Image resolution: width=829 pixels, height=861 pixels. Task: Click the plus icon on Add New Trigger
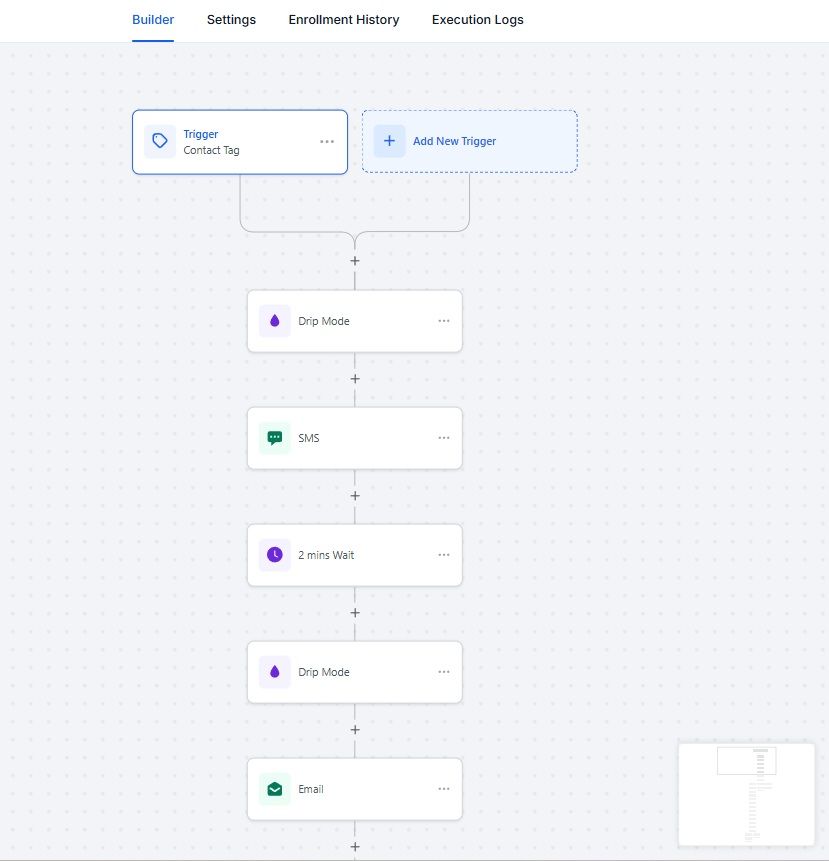click(389, 141)
